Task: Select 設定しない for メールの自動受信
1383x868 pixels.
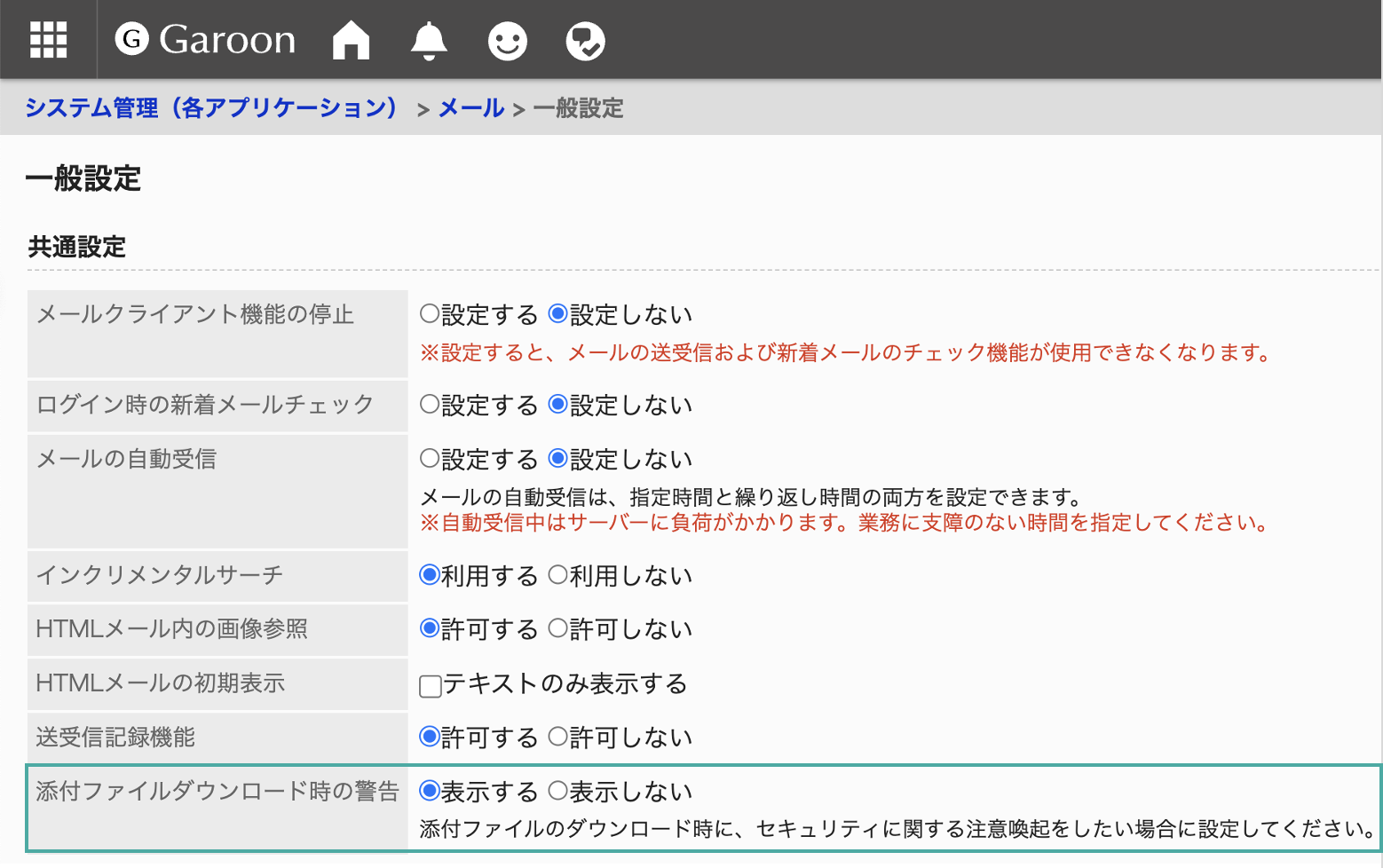Action: tap(558, 459)
